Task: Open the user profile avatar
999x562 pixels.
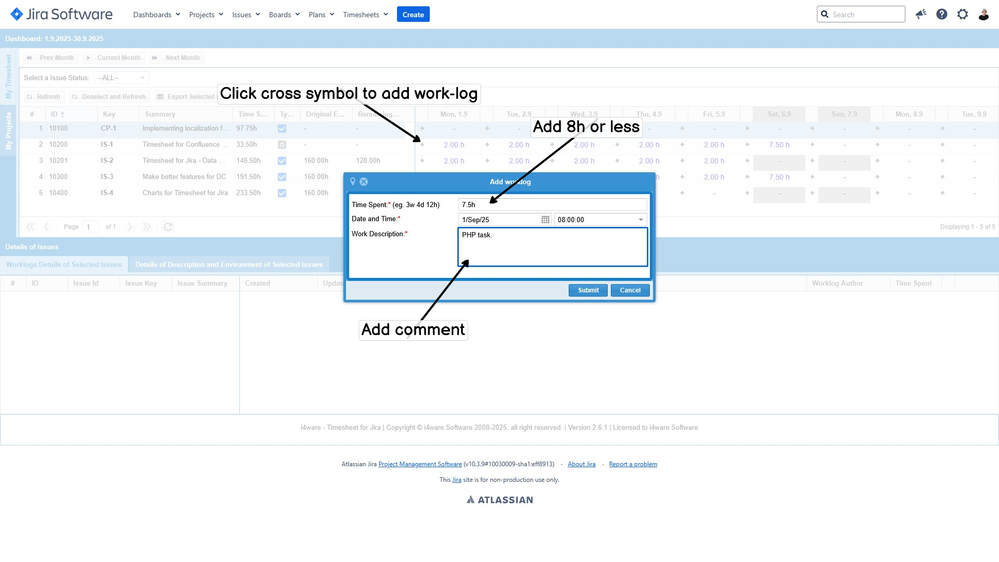Action: point(984,14)
